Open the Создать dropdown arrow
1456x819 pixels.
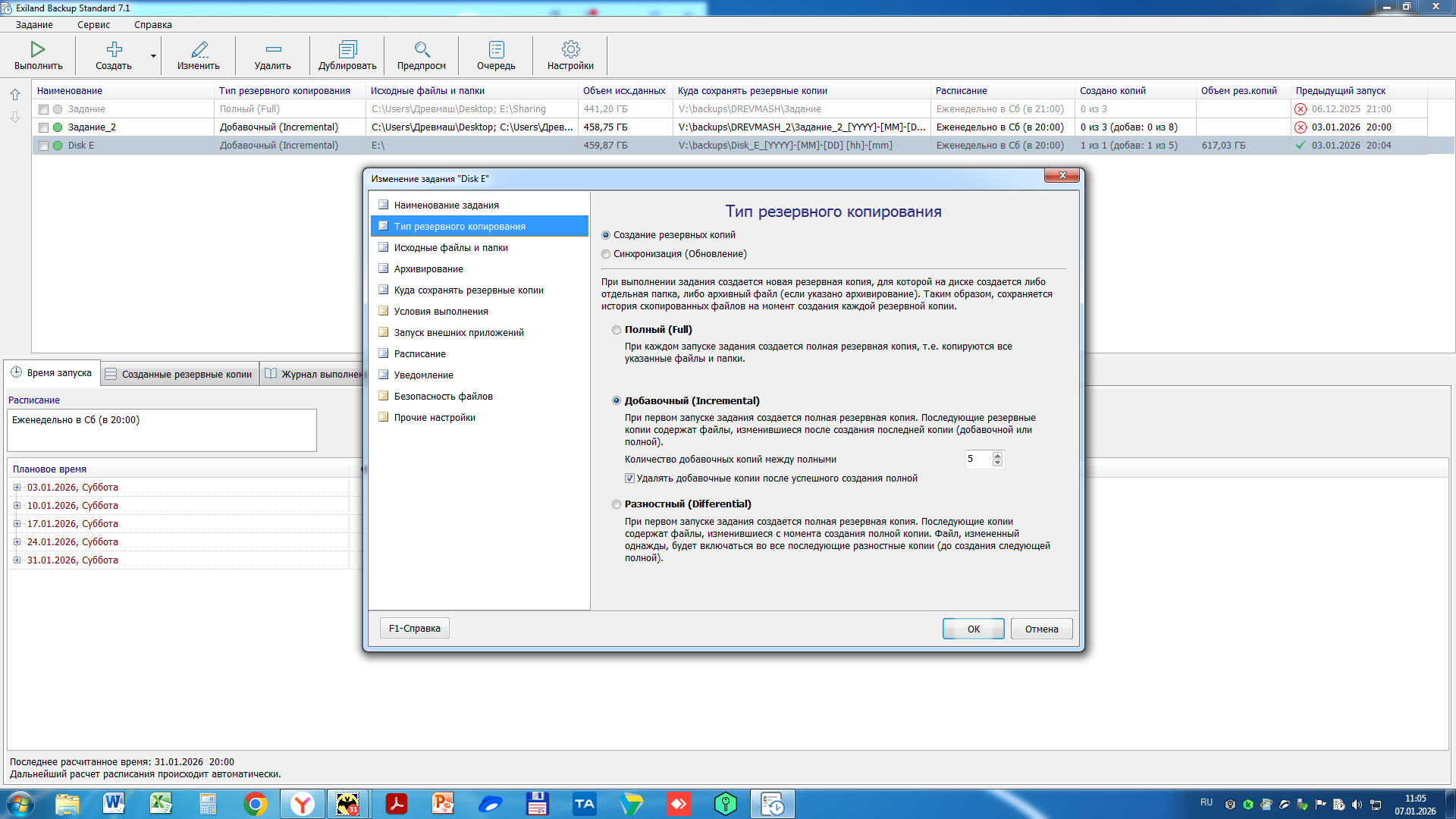tap(153, 56)
